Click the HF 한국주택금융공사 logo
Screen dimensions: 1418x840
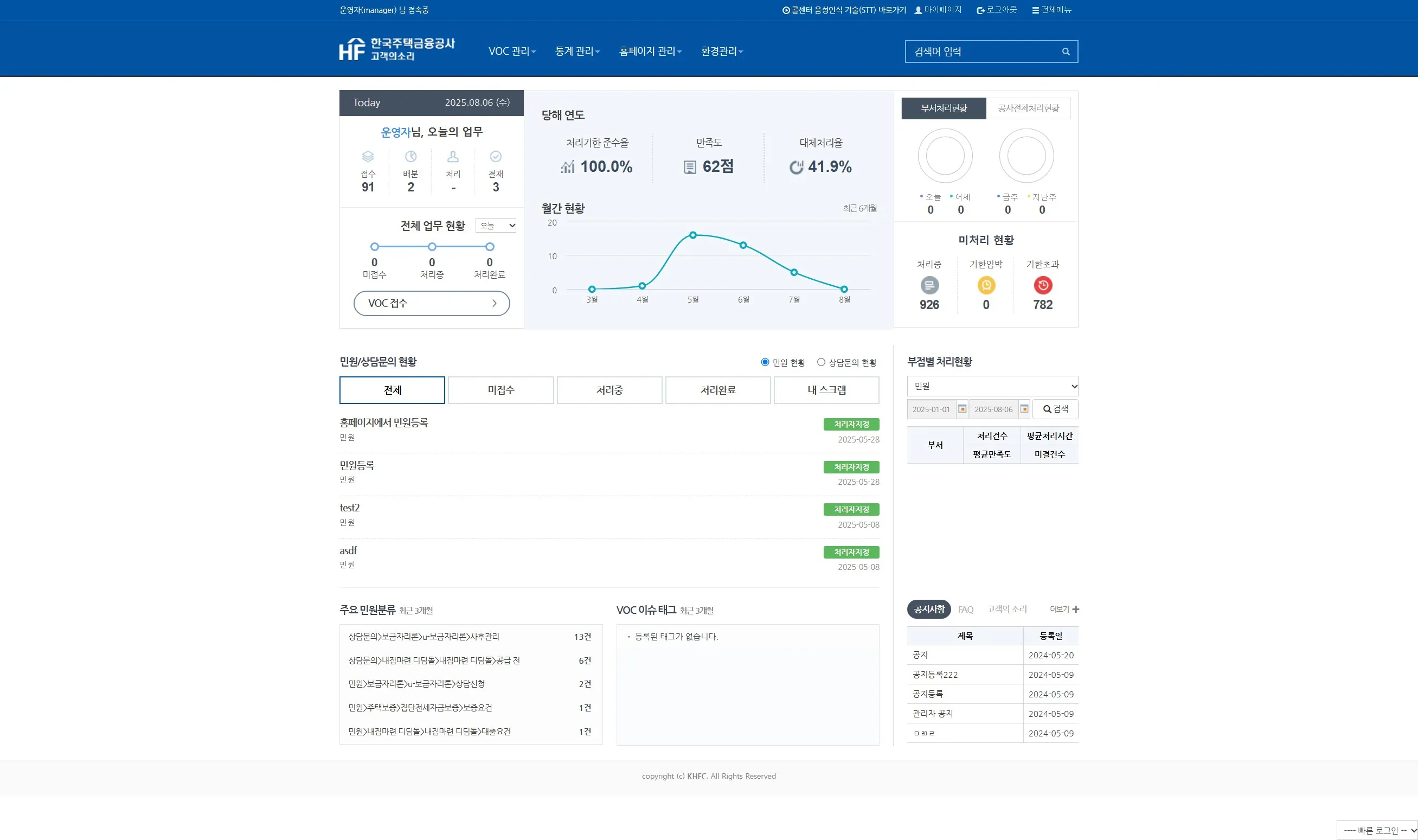tap(397, 49)
